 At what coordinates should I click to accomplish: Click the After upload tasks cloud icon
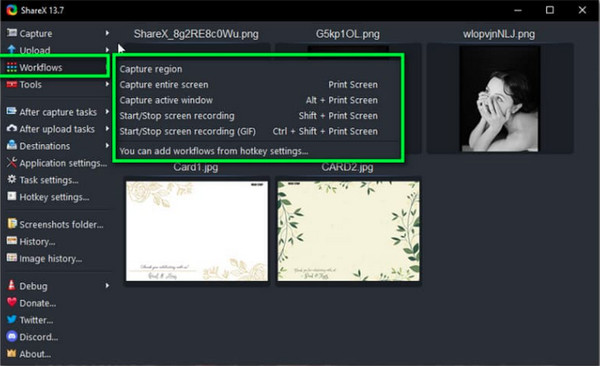click(x=12, y=129)
